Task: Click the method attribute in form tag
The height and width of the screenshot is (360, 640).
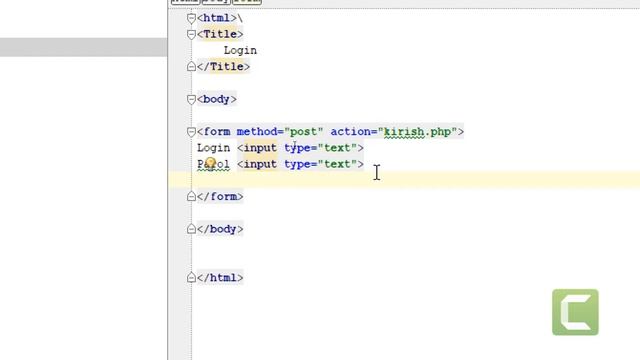Action: point(257,132)
